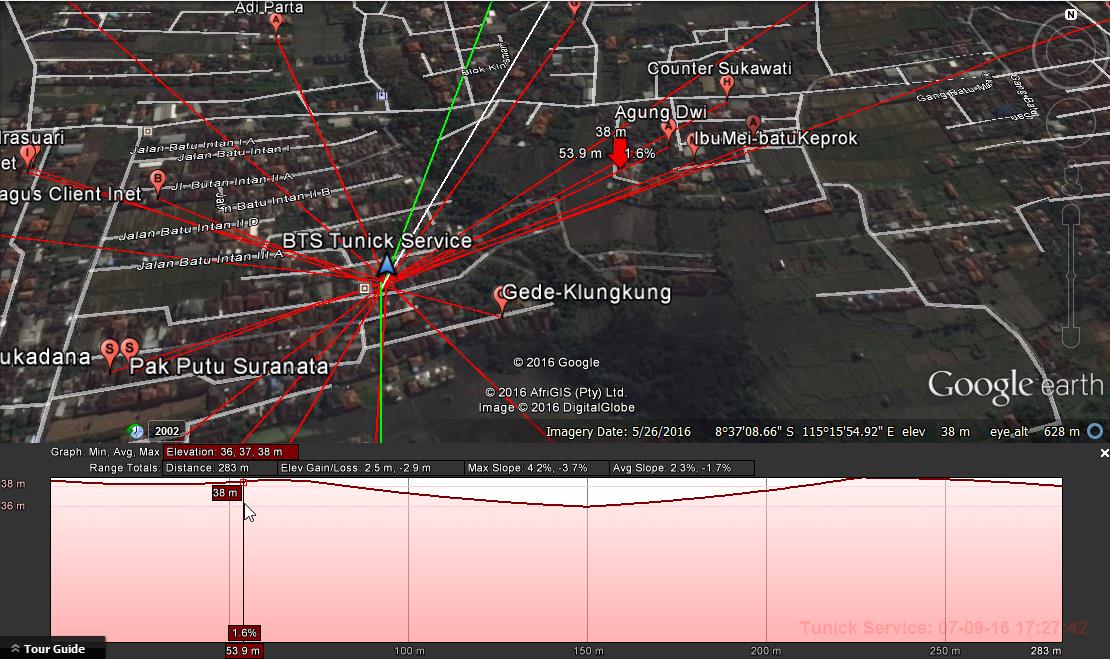Click the Agung Dwi placemark pin
Screen dimensions: 1110x659
click(x=668, y=130)
